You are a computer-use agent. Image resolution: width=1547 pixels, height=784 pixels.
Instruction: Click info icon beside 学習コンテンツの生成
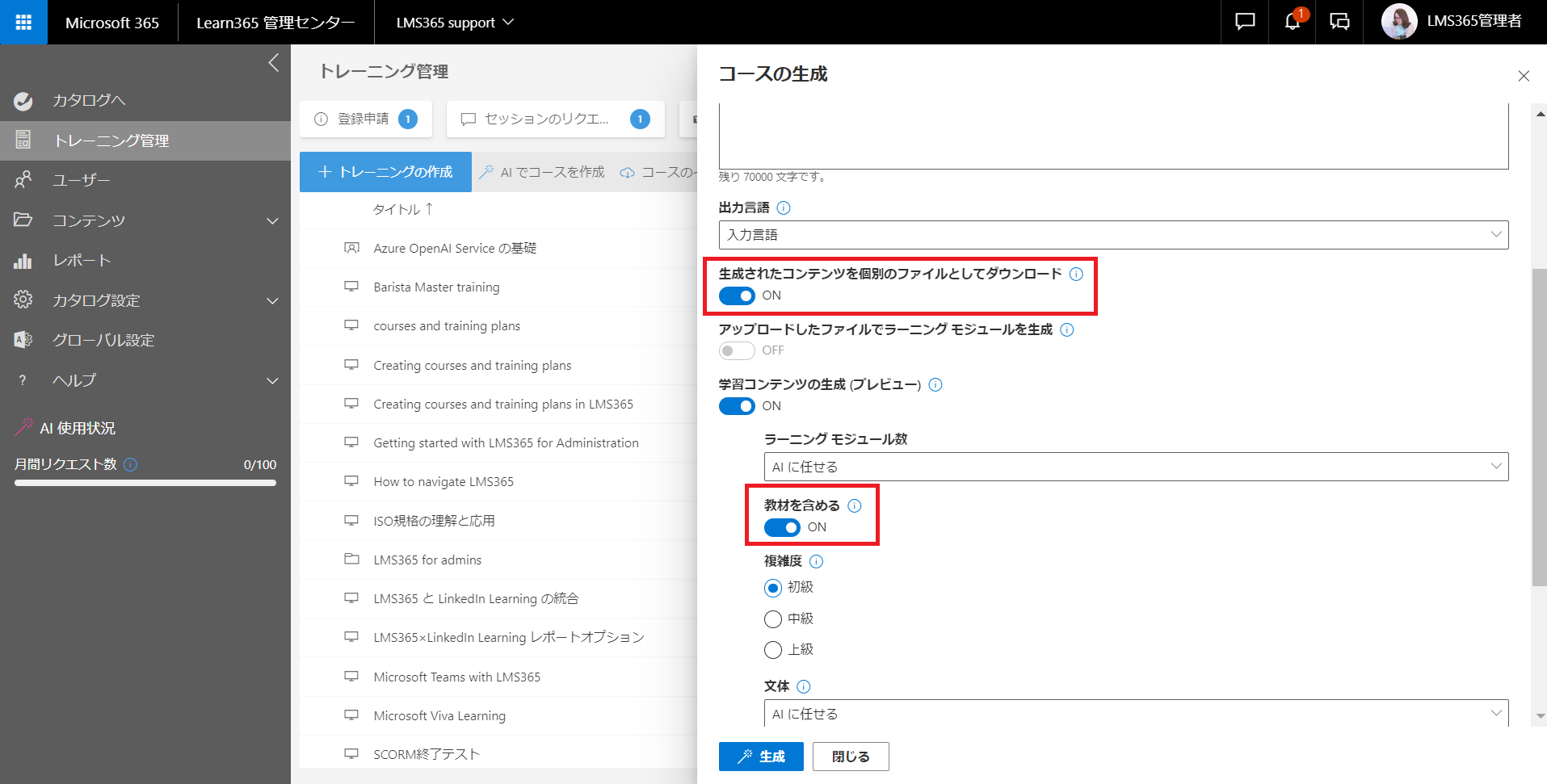[x=935, y=384]
